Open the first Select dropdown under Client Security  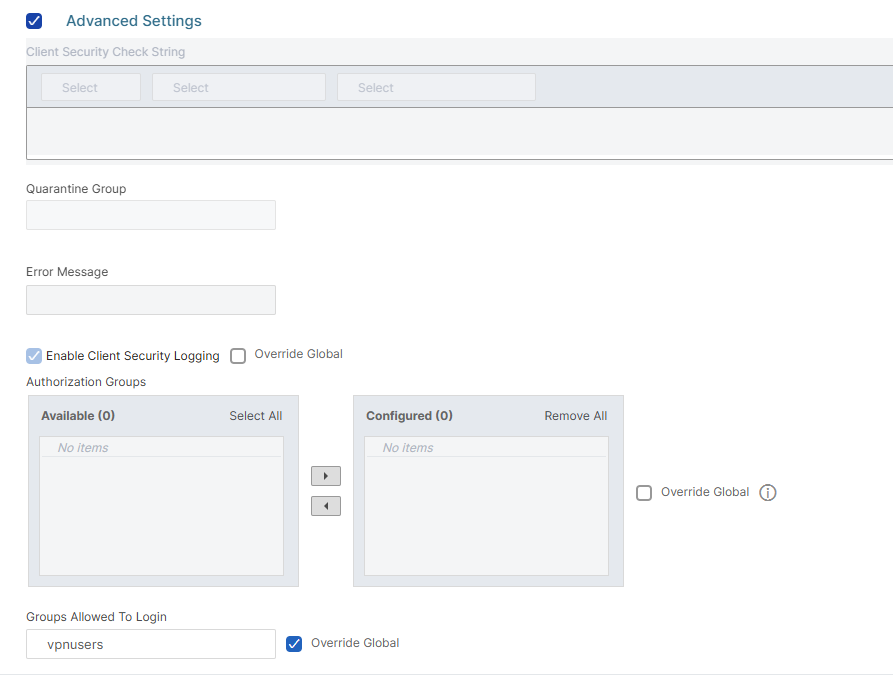90,88
